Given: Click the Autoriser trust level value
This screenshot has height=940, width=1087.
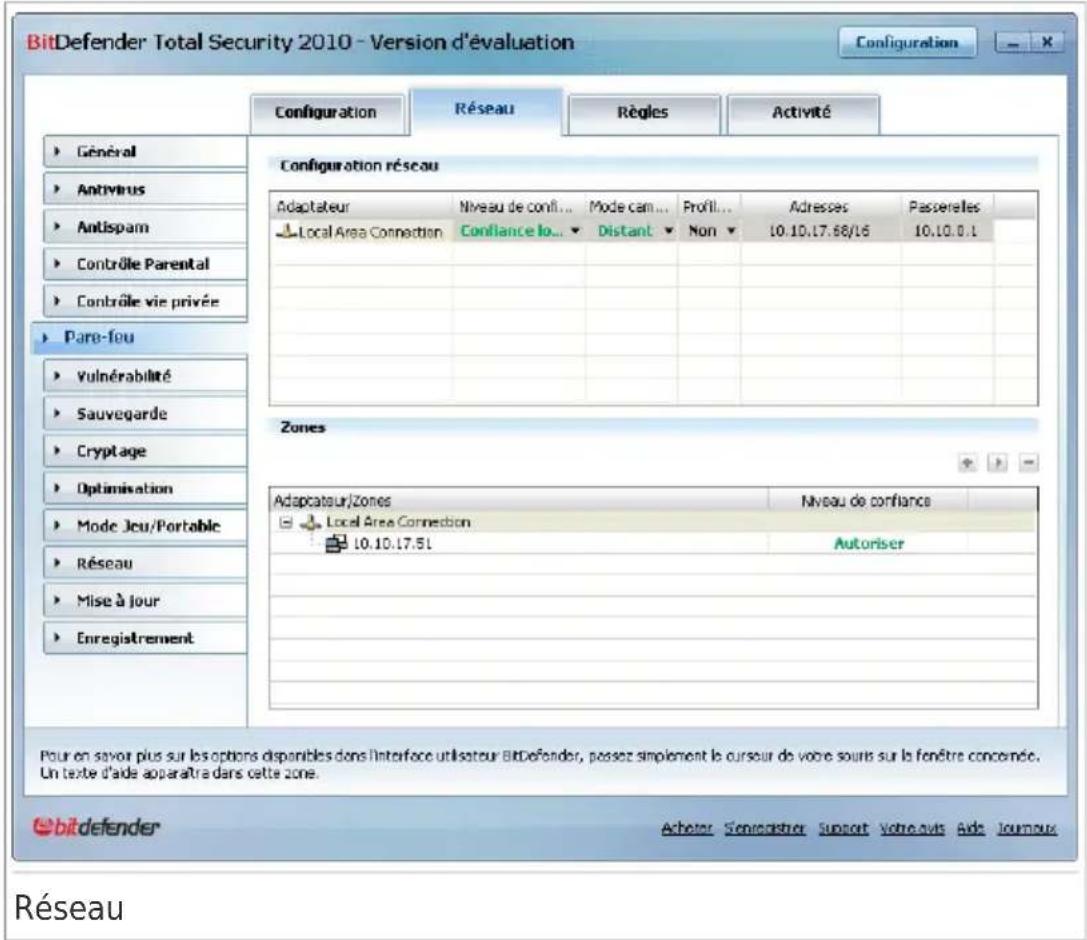Looking at the screenshot, I should tap(869, 544).
